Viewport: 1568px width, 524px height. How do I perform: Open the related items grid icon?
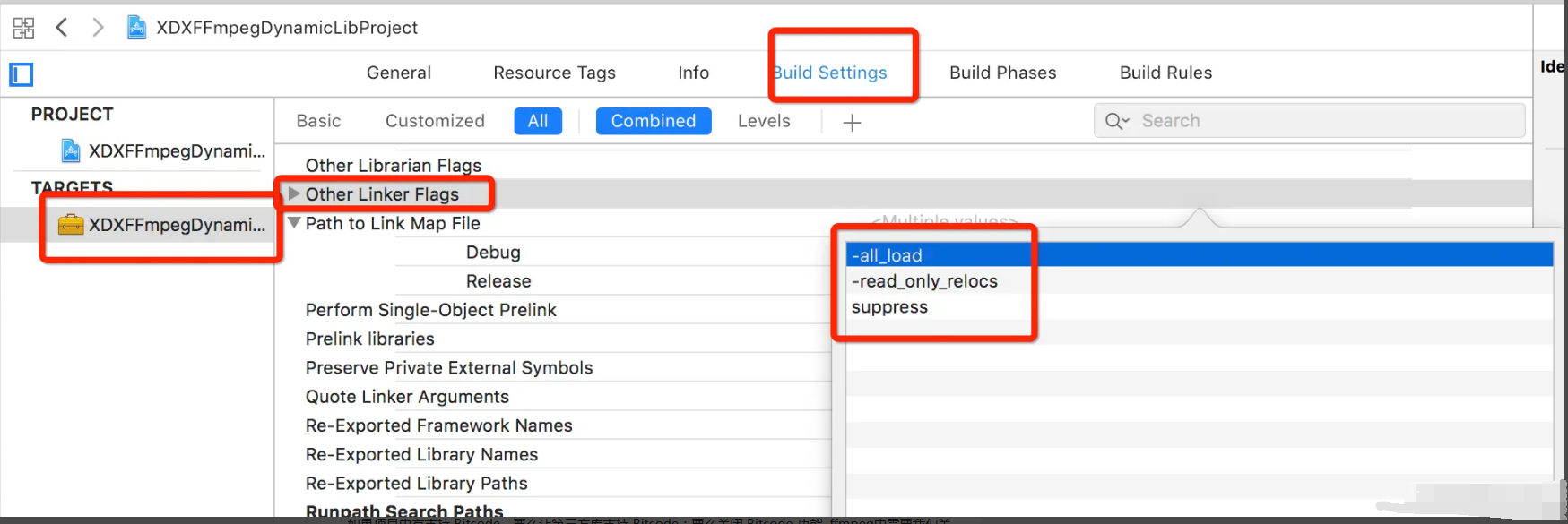coord(23,28)
